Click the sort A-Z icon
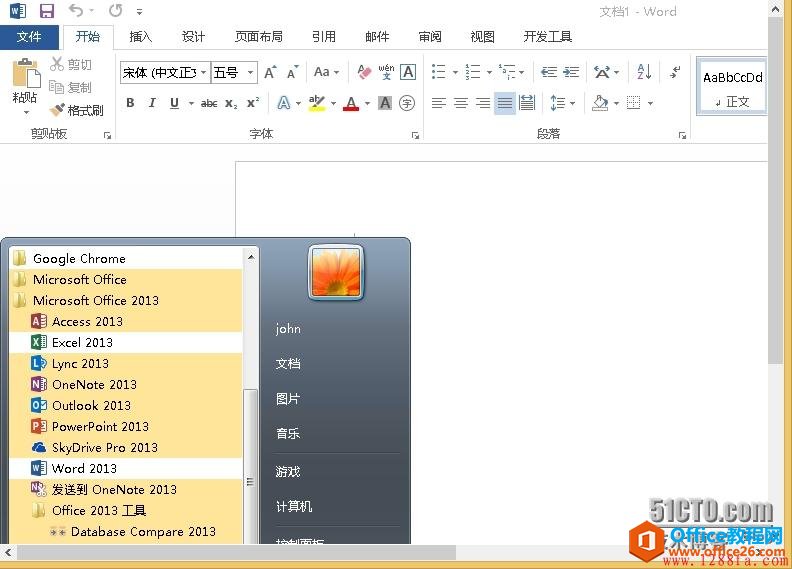This screenshot has height=569, width=792. point(643,72)
